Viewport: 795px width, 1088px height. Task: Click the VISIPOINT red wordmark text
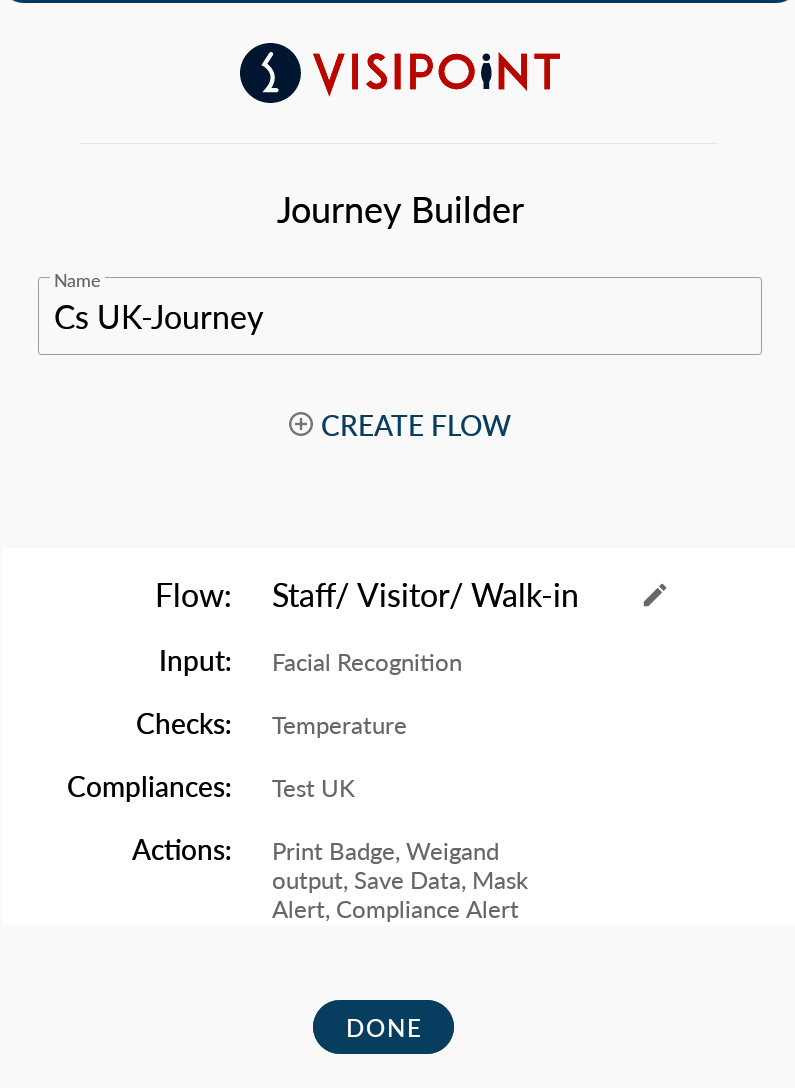[x=436, y=73]
